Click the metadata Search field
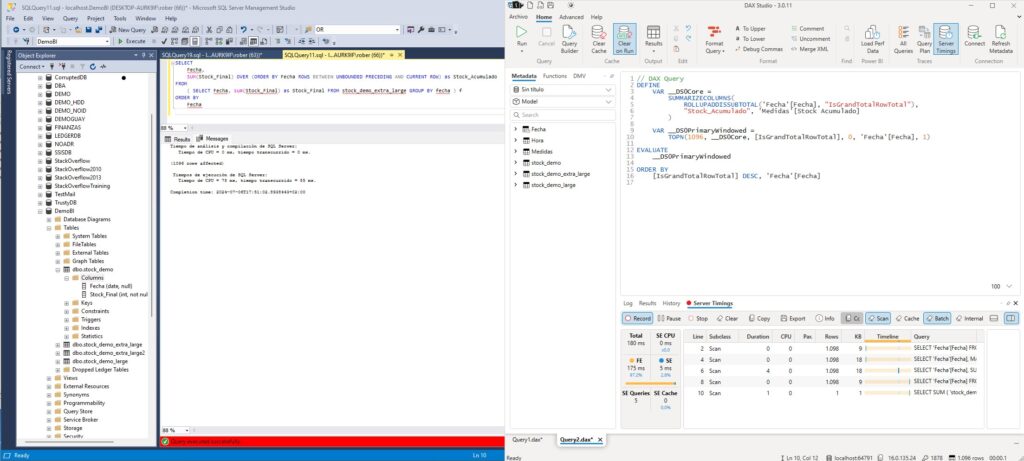The height and width of the screenshot is (461, 1024). [x=563, y=115]
